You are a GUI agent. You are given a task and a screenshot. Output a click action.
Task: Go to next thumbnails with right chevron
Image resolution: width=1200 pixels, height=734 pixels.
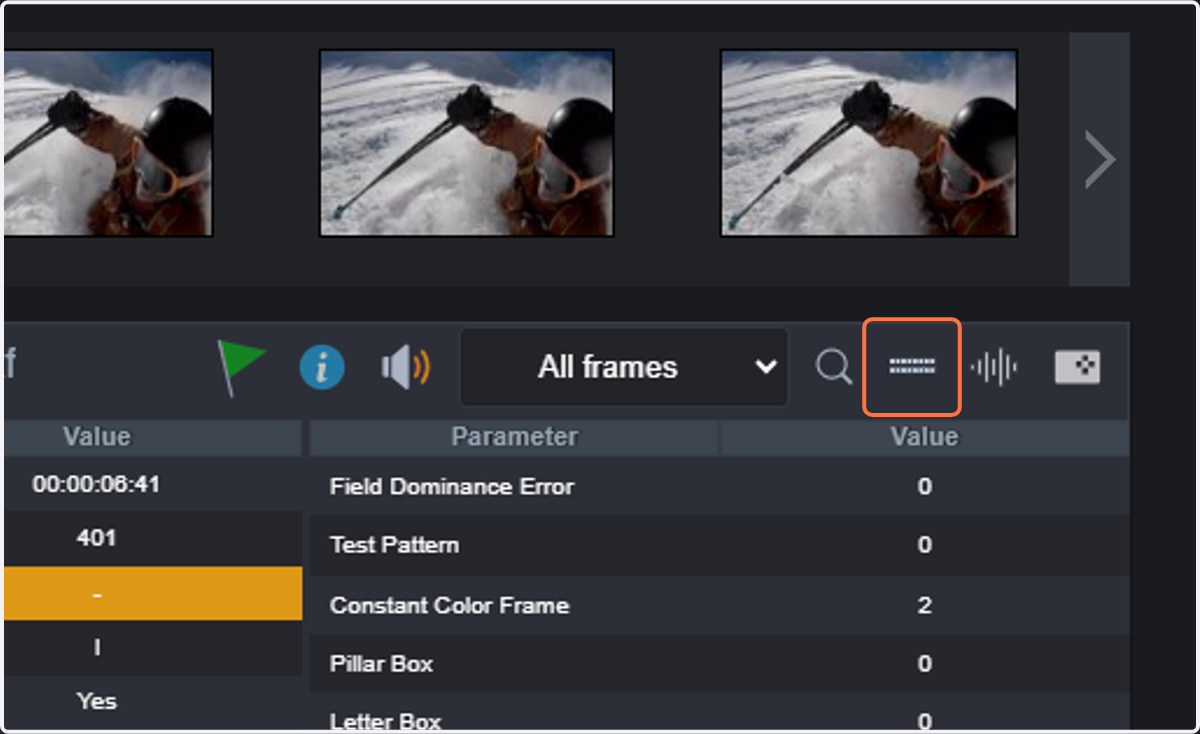pos(1099,159)
